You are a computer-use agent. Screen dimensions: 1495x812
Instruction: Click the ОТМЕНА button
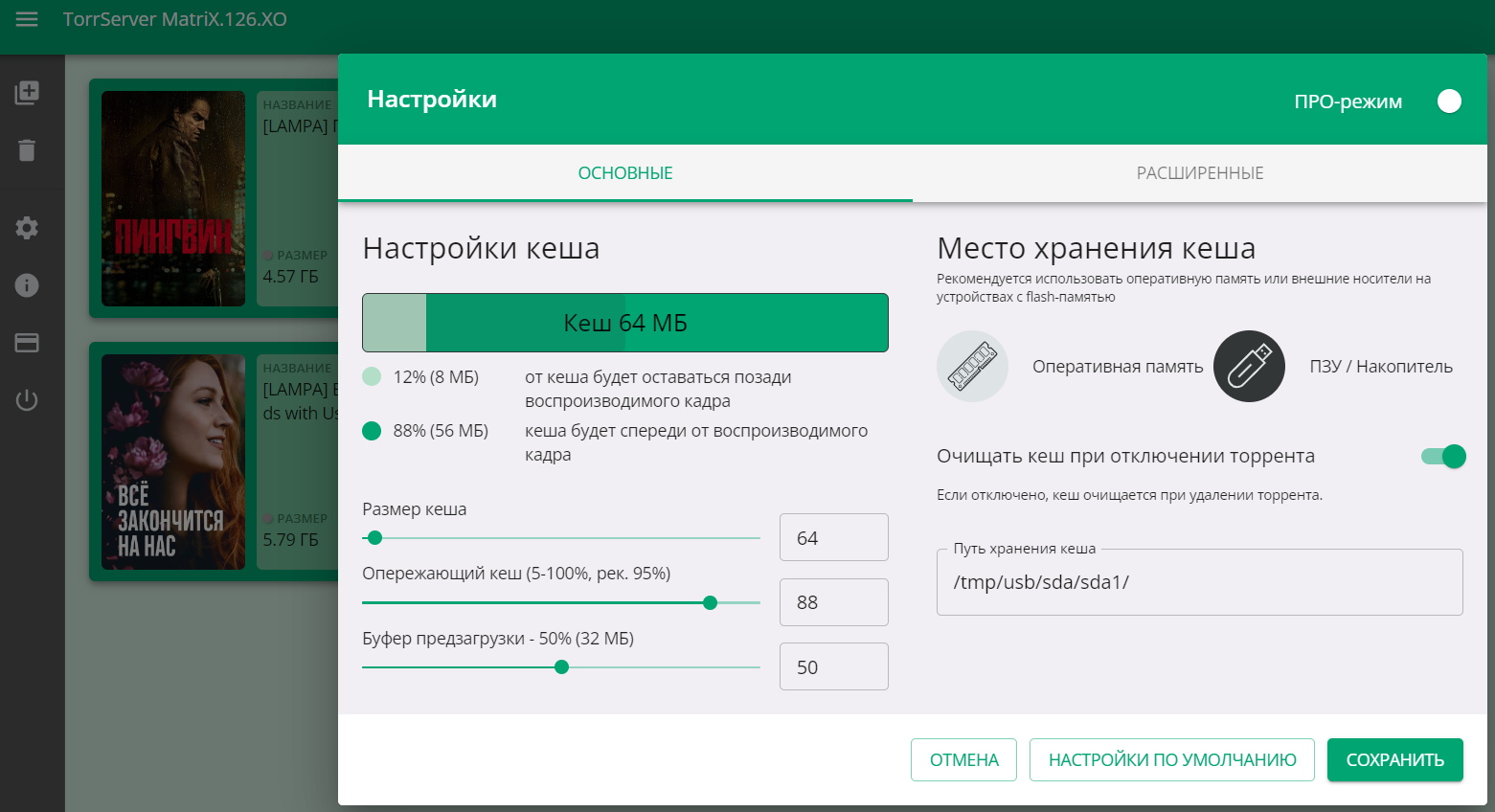click(963, 760)
